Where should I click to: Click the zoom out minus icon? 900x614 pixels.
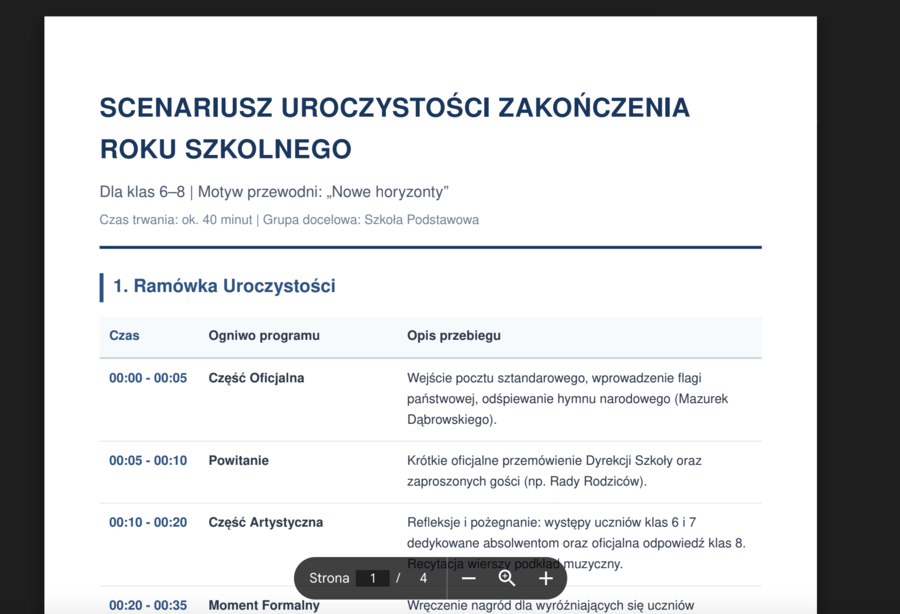point(468,578)
